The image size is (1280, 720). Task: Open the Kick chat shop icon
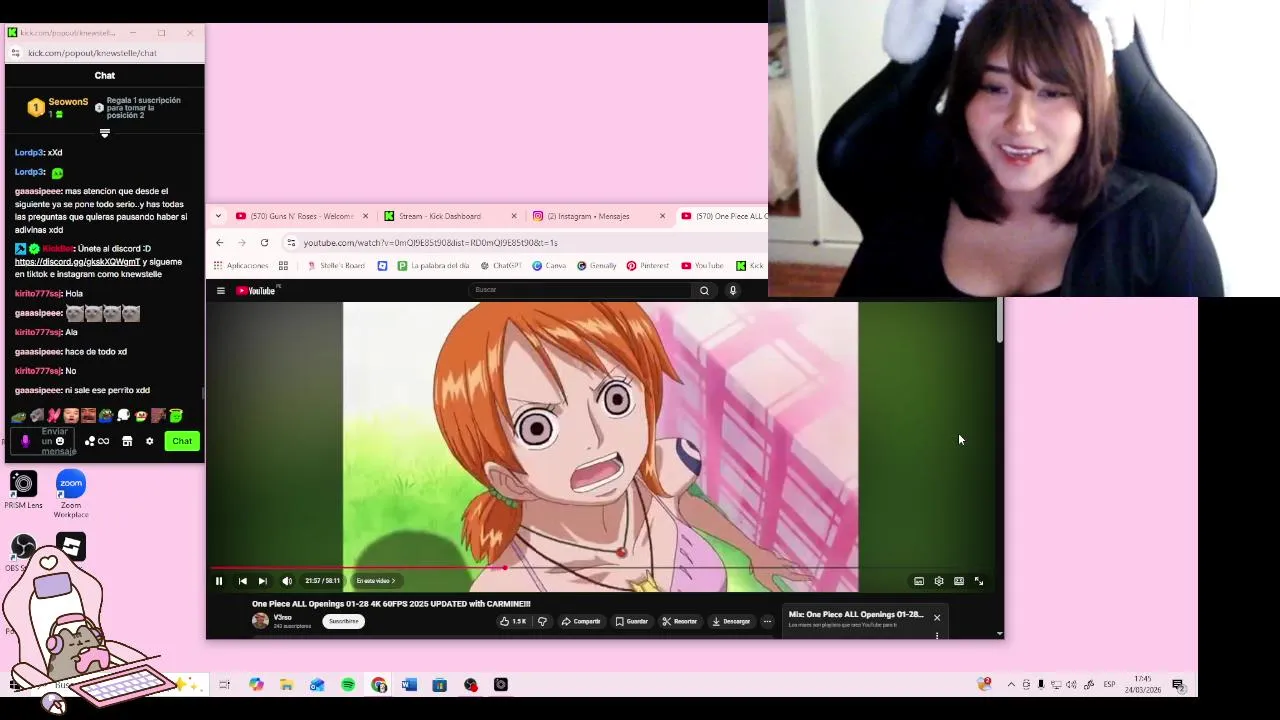(x=127, y=441)
